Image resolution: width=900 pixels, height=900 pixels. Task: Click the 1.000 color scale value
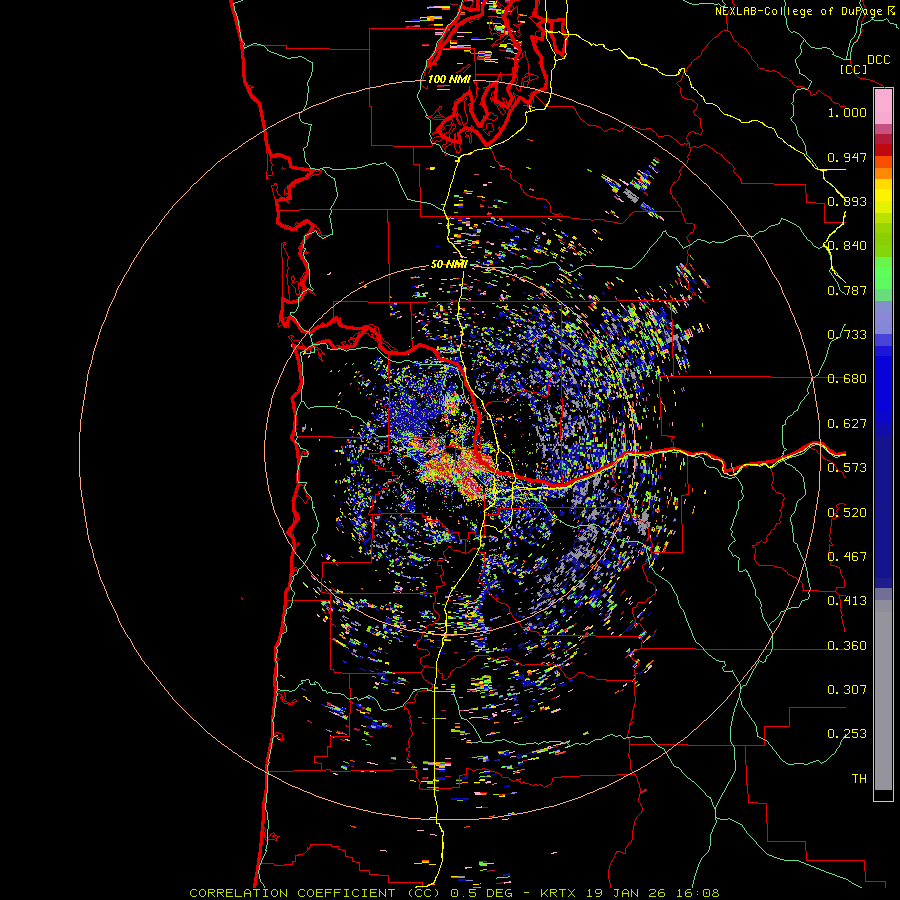coord(847,112)
